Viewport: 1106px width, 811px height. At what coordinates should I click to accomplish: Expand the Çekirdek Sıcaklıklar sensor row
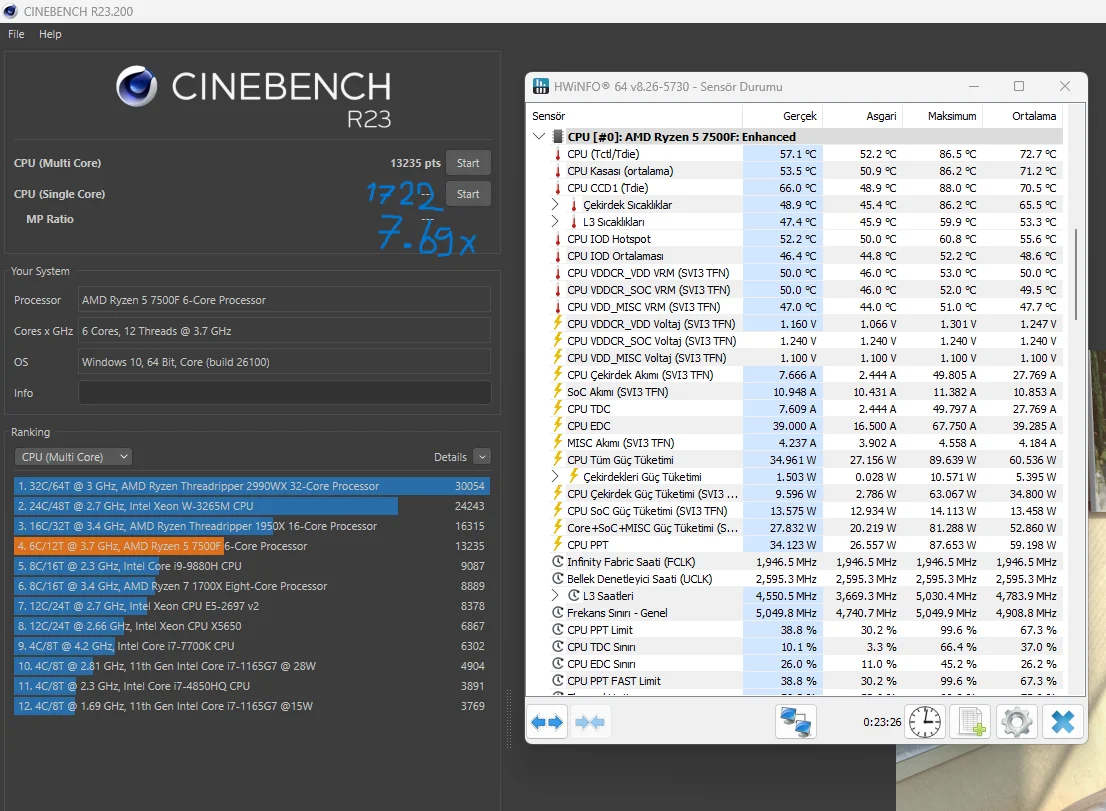[555, 205]
